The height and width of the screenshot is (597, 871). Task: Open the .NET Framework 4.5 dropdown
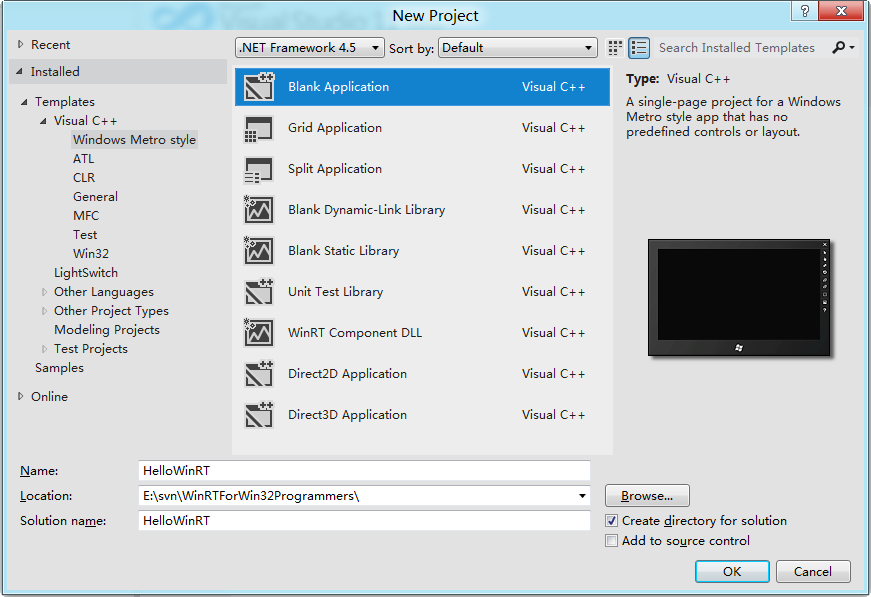[309, 48]
